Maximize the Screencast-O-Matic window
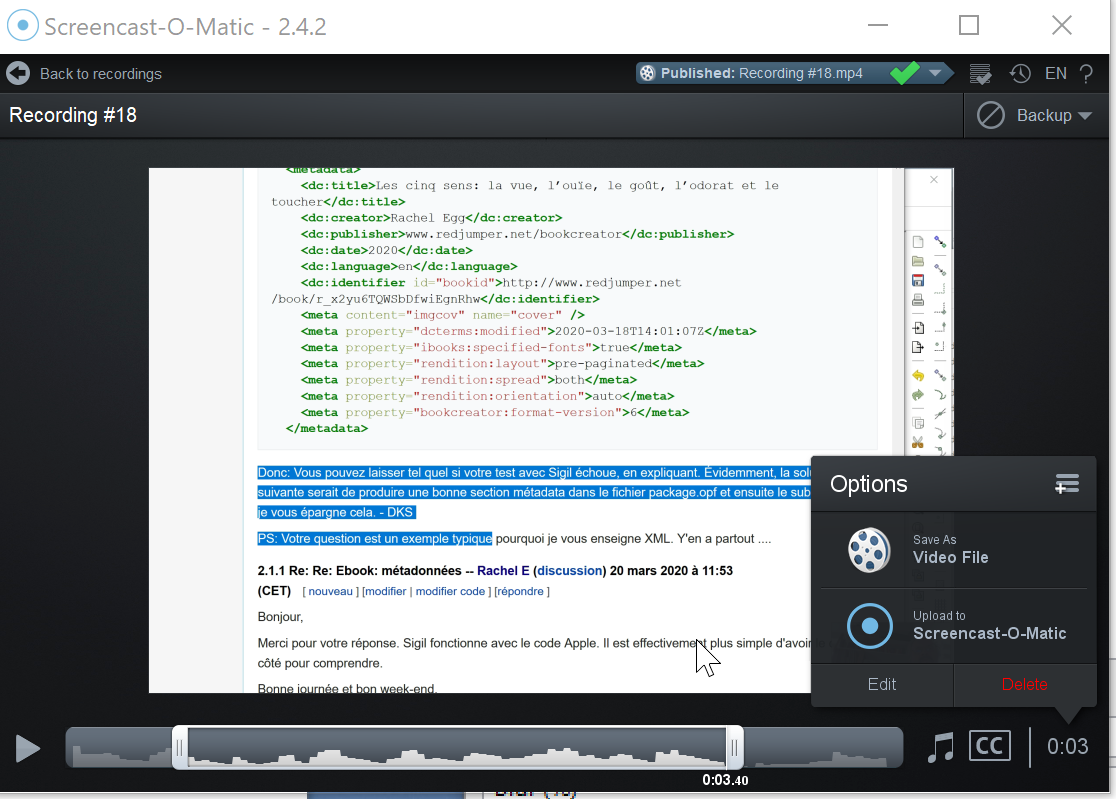1116x799 pixels. click(969, 26)
